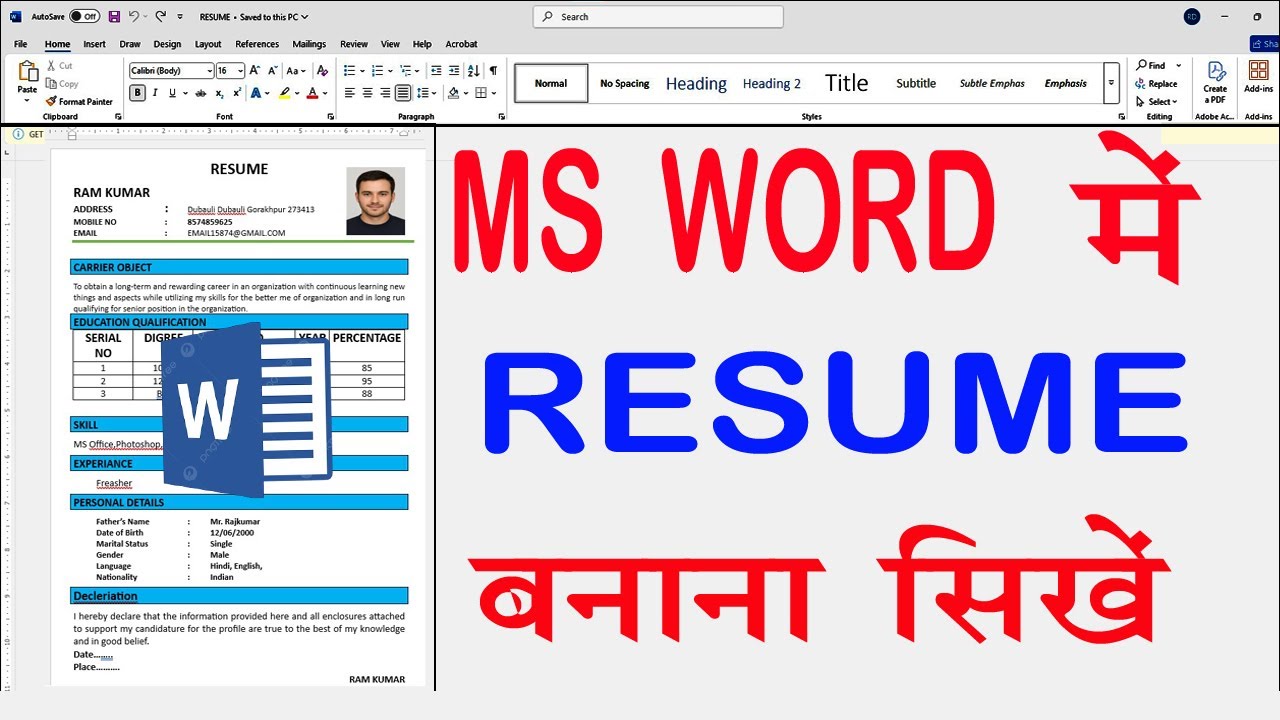Image resolution: width=1280 pixels, height=720 pixels.
Task: Toggle the AutoSave switch
Action: (x=84, y=17)
